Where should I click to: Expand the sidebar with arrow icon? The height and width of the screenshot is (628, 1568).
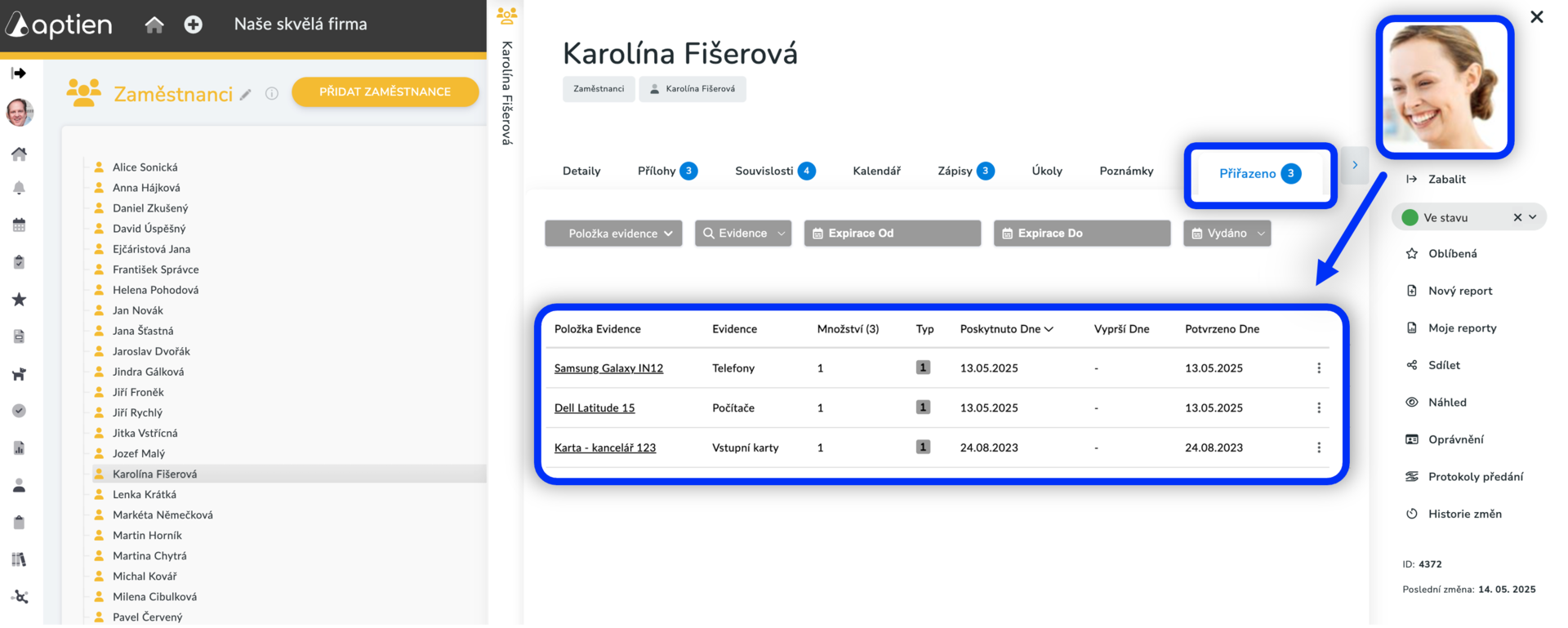(19, 73)
